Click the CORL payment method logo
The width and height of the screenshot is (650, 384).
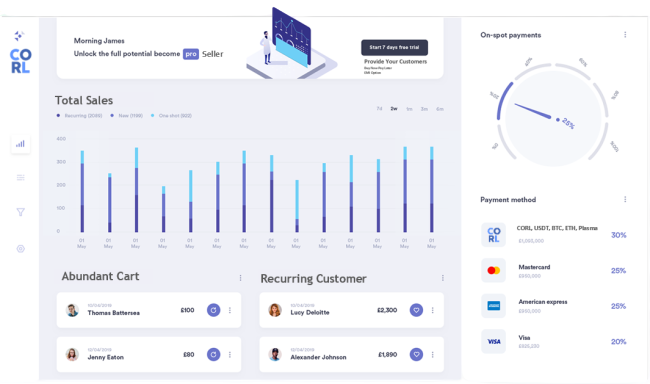click(x=493, y=235)
